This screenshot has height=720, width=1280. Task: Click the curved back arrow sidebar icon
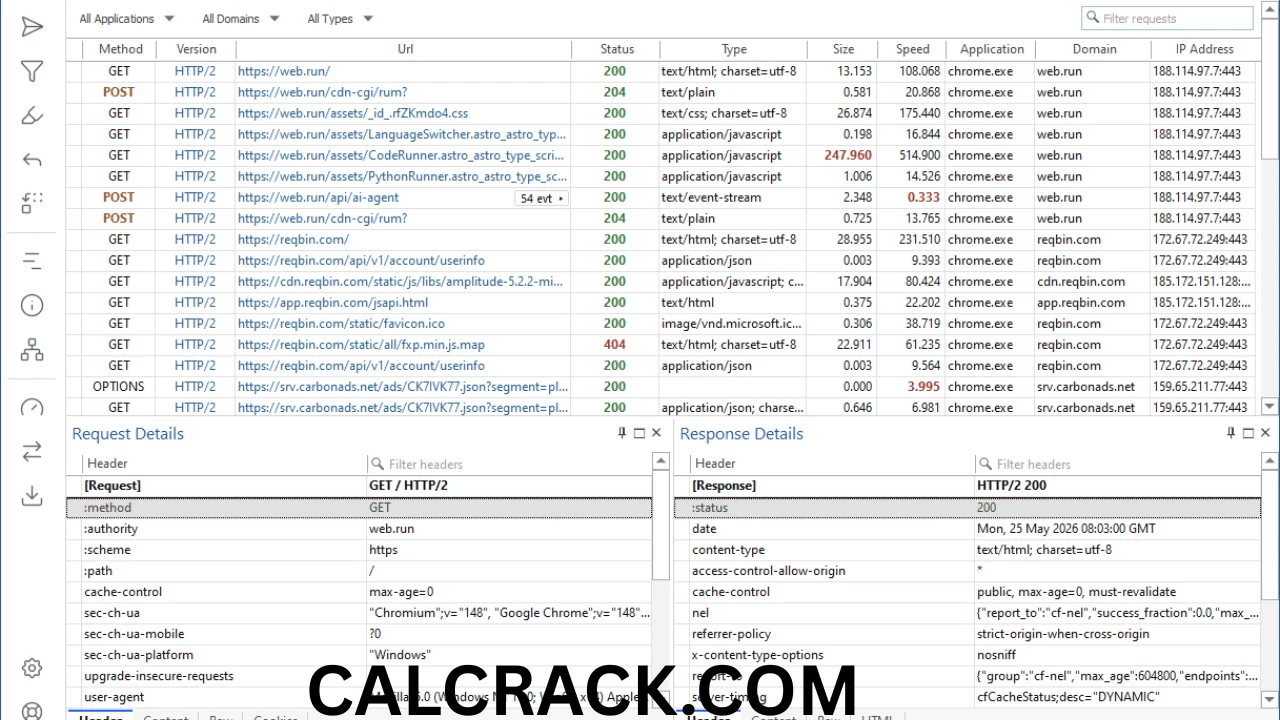[32, 159]
